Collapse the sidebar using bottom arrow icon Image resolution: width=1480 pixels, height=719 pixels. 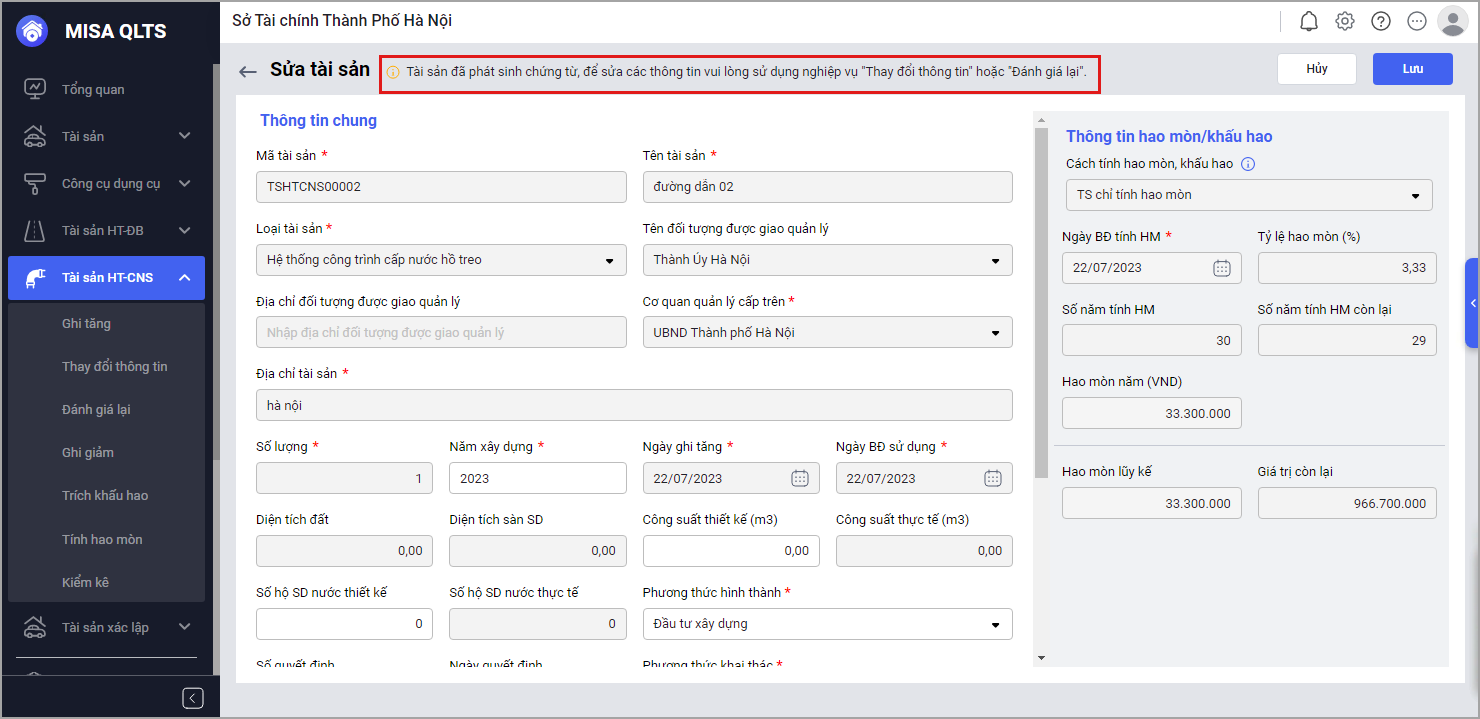193,698
